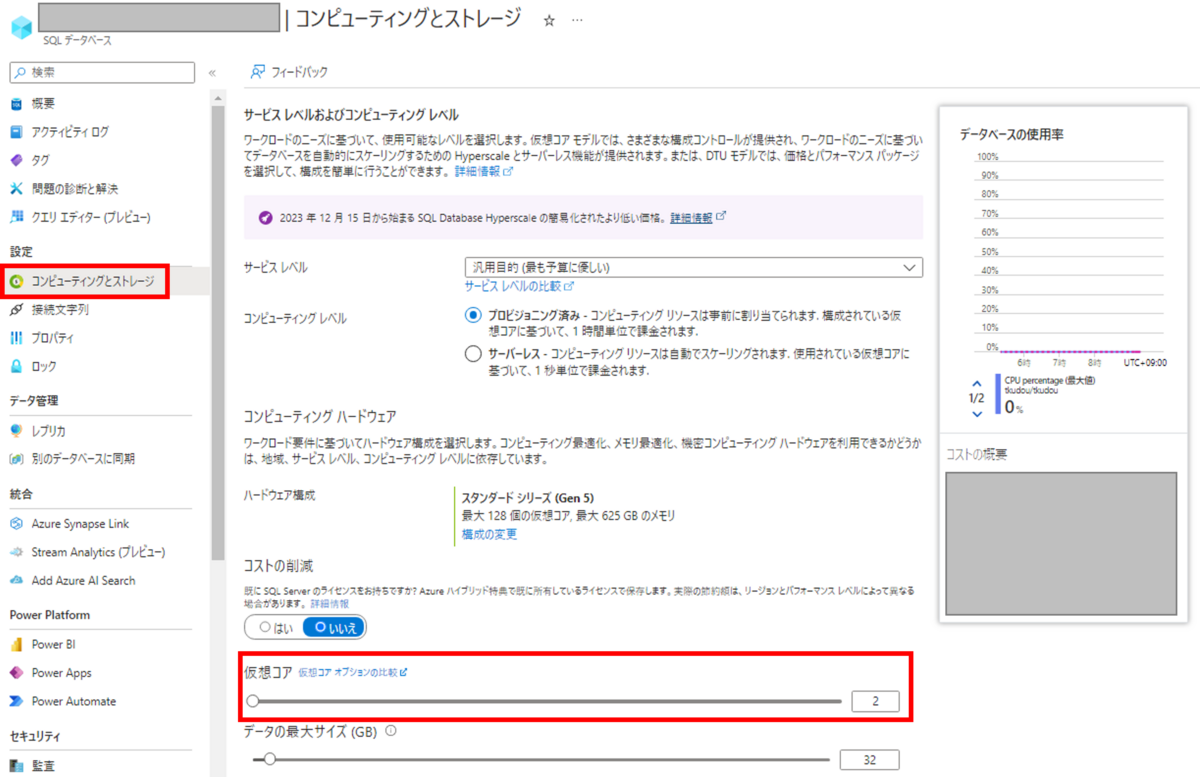This screenshot has height=777, width=1200.
Task: Click the CPU percentage (最大値) legend
Action: tap(1049, 379)
